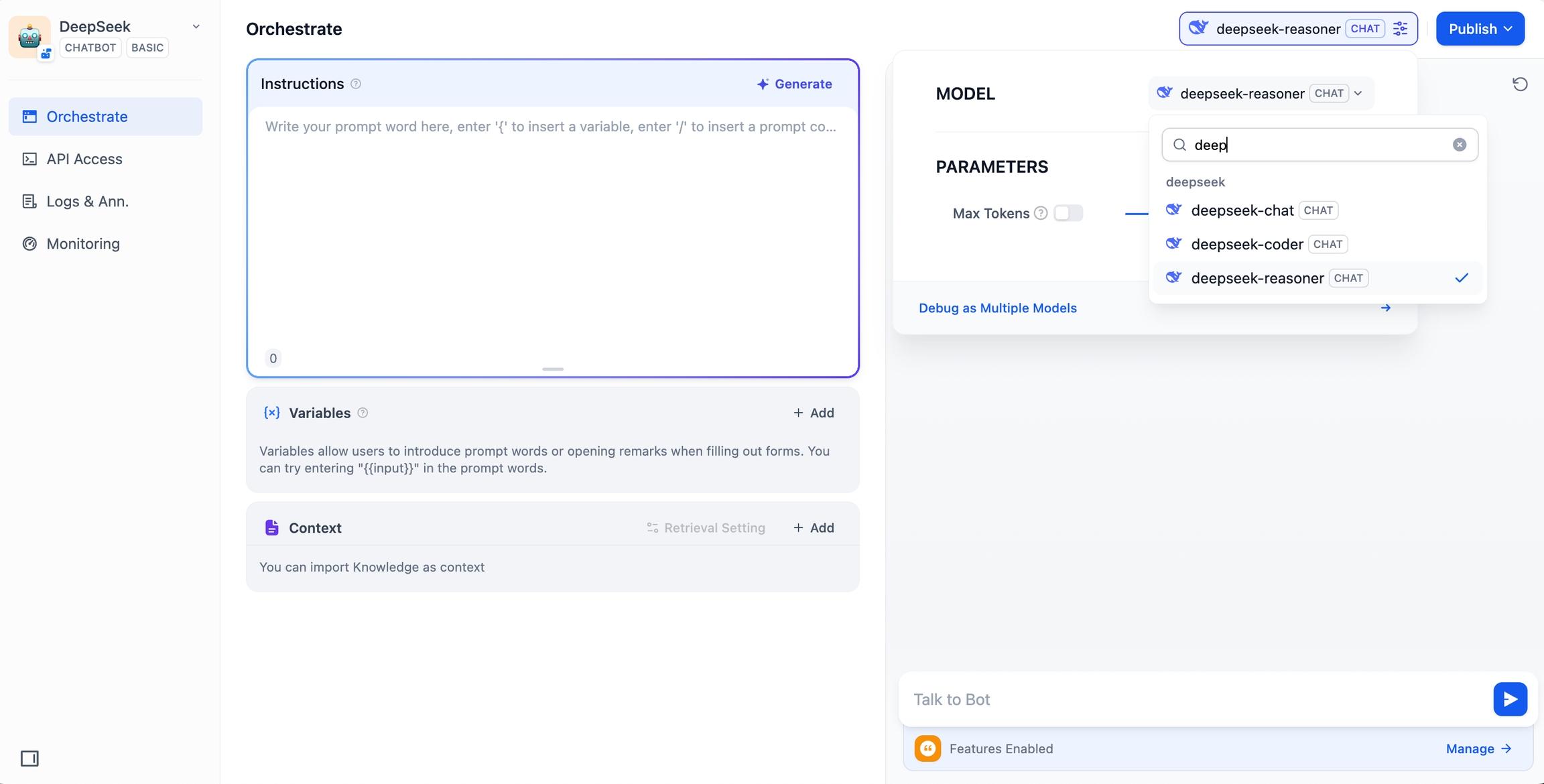Image resolution: width=1544 pixels, height=784 pixels.
Task: Click the model parameter settings sliders icon
Action: [x=1400, y=29]
